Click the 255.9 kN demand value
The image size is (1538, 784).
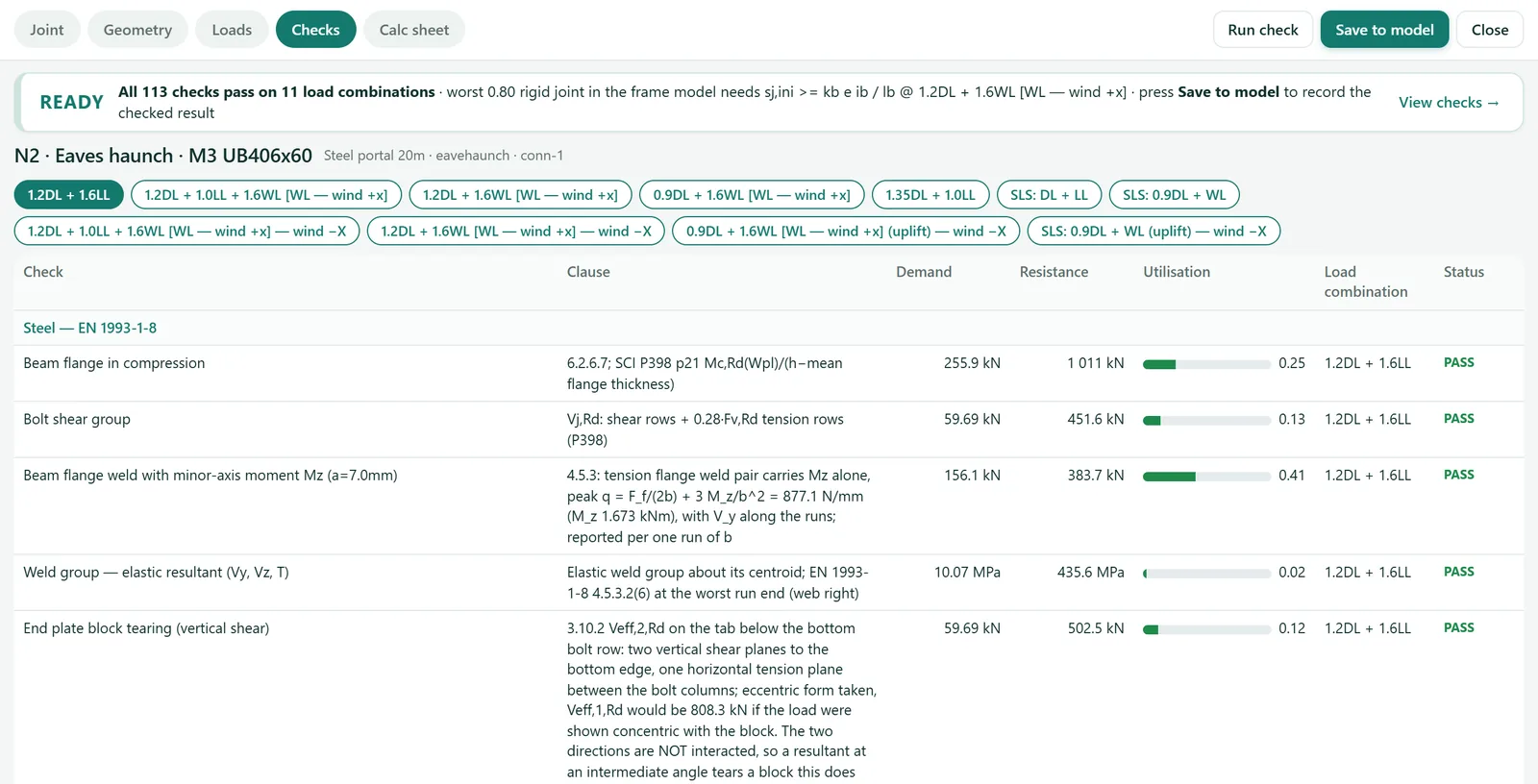click(972, 363)
